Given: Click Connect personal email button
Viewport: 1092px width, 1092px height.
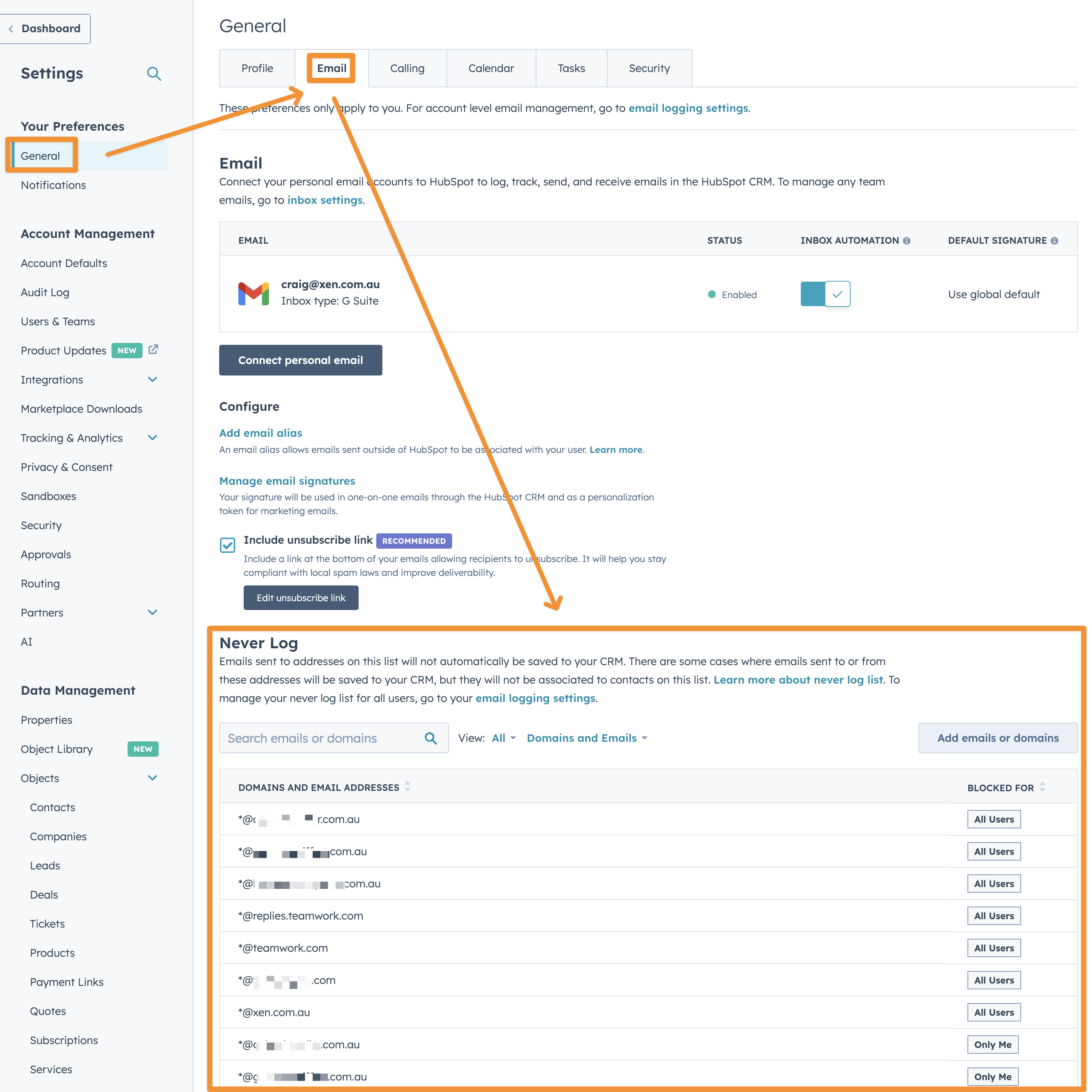Looking at the screenshot, I should click(300, 360).
